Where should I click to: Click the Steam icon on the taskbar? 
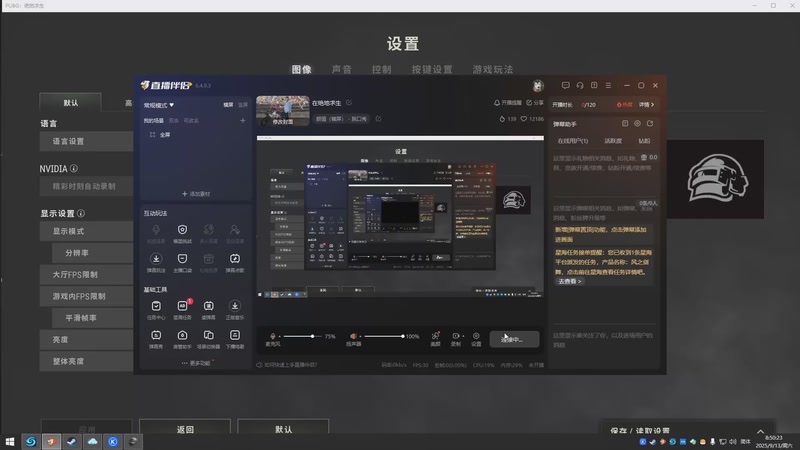pyautogui.click(x=71, y=441)
